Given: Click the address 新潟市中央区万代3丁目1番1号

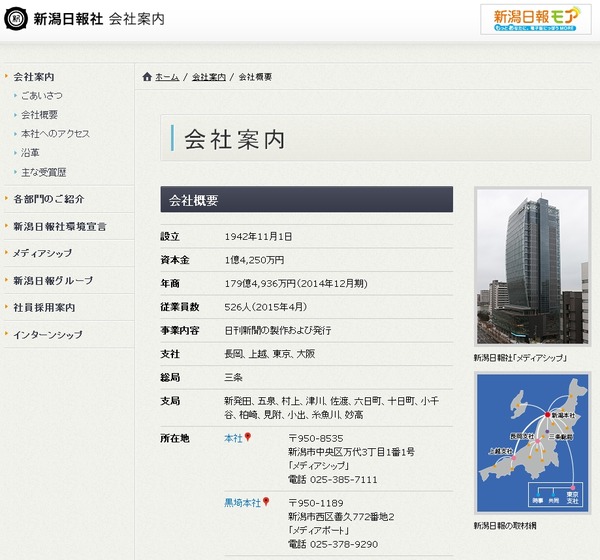Looking at the screenshot, I should click(x=351, y=452).
